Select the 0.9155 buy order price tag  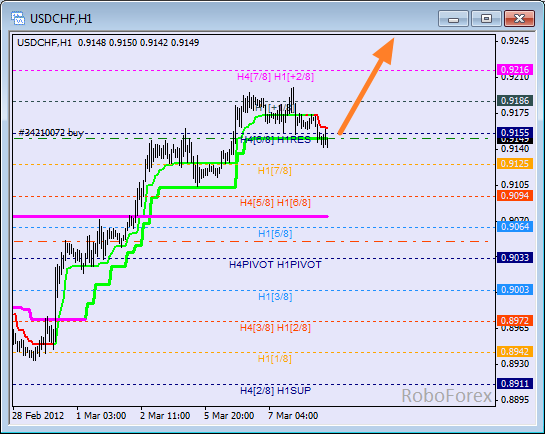click(x=515, y=132)
